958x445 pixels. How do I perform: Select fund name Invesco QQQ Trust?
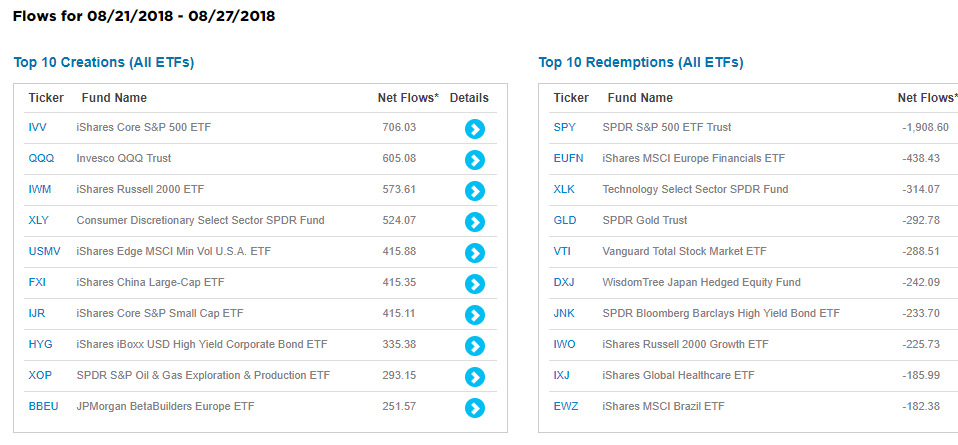coord(124,158)
